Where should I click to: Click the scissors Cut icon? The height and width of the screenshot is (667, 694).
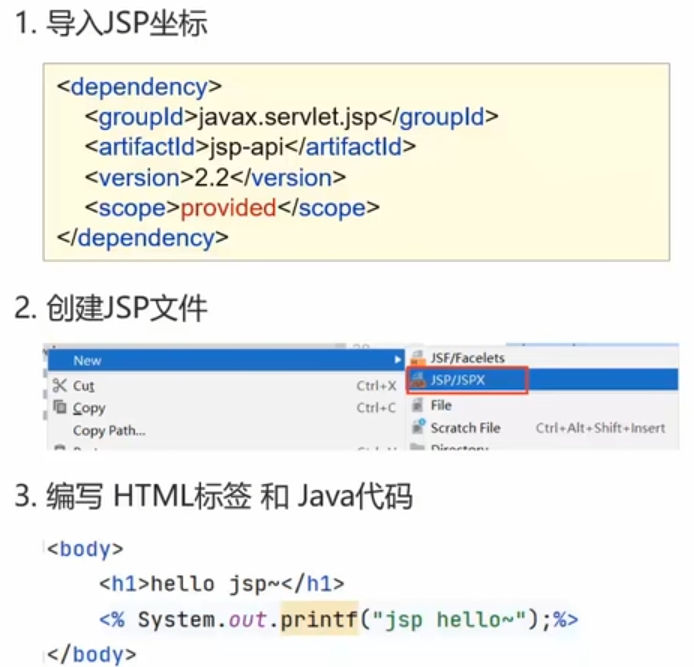point(60,386)
